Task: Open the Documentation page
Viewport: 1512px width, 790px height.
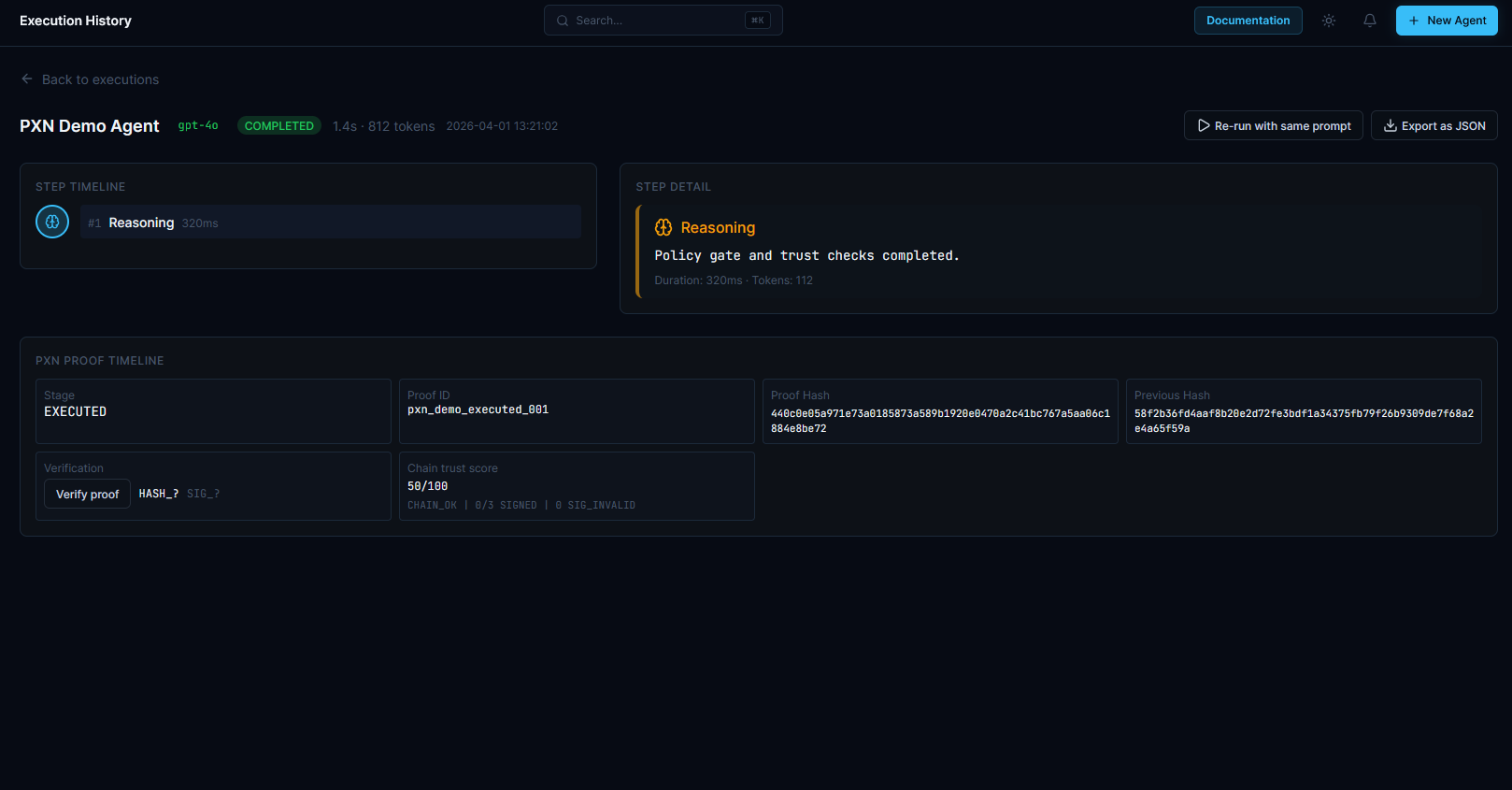Action: tap(1248, 21)
